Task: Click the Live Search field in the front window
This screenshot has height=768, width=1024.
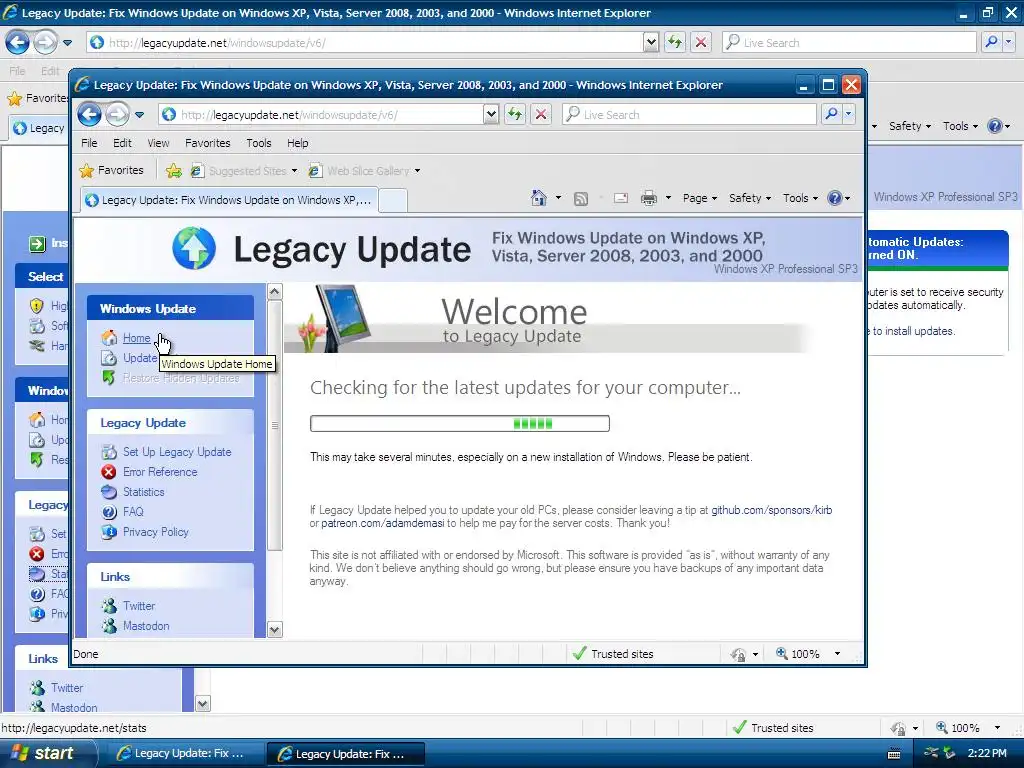Action: (690, 115)
